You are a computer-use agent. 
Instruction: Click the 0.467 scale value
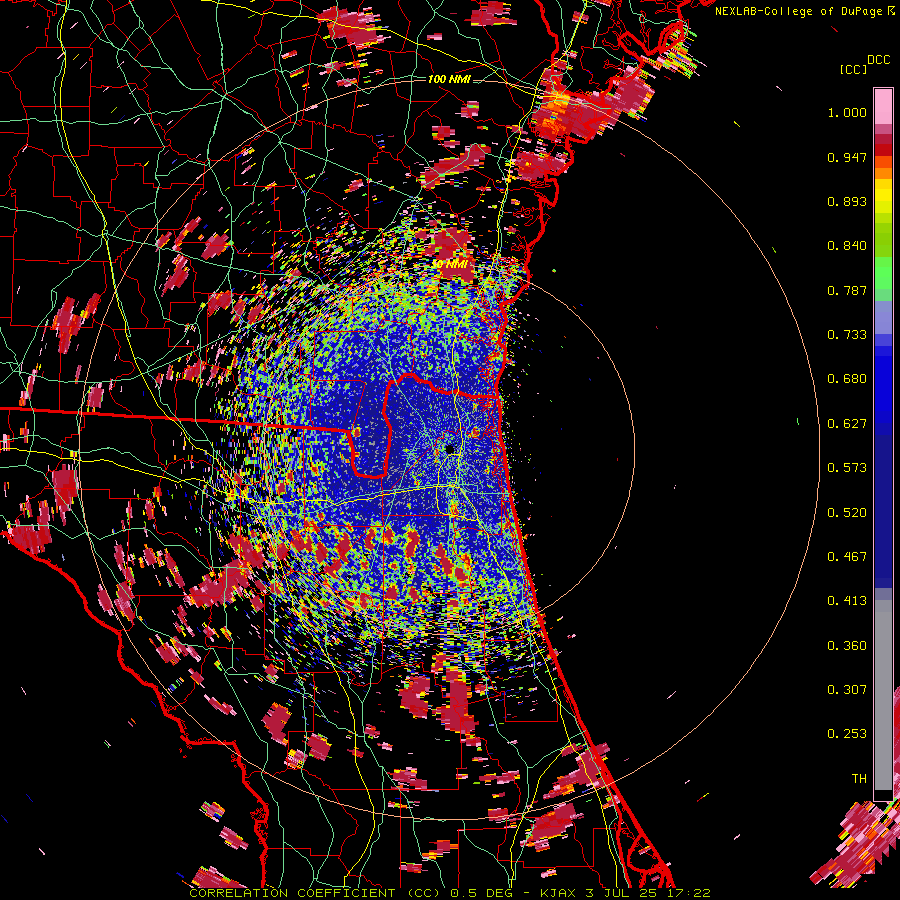[x=847, y=557]
